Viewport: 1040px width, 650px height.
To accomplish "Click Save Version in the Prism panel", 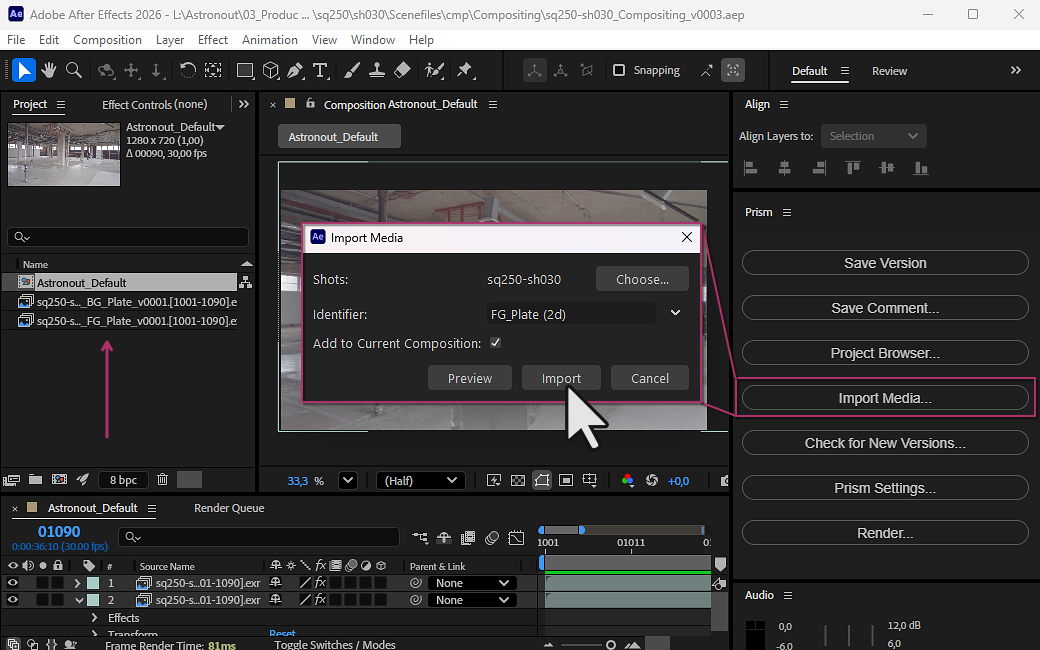I will tap(884, 262).
